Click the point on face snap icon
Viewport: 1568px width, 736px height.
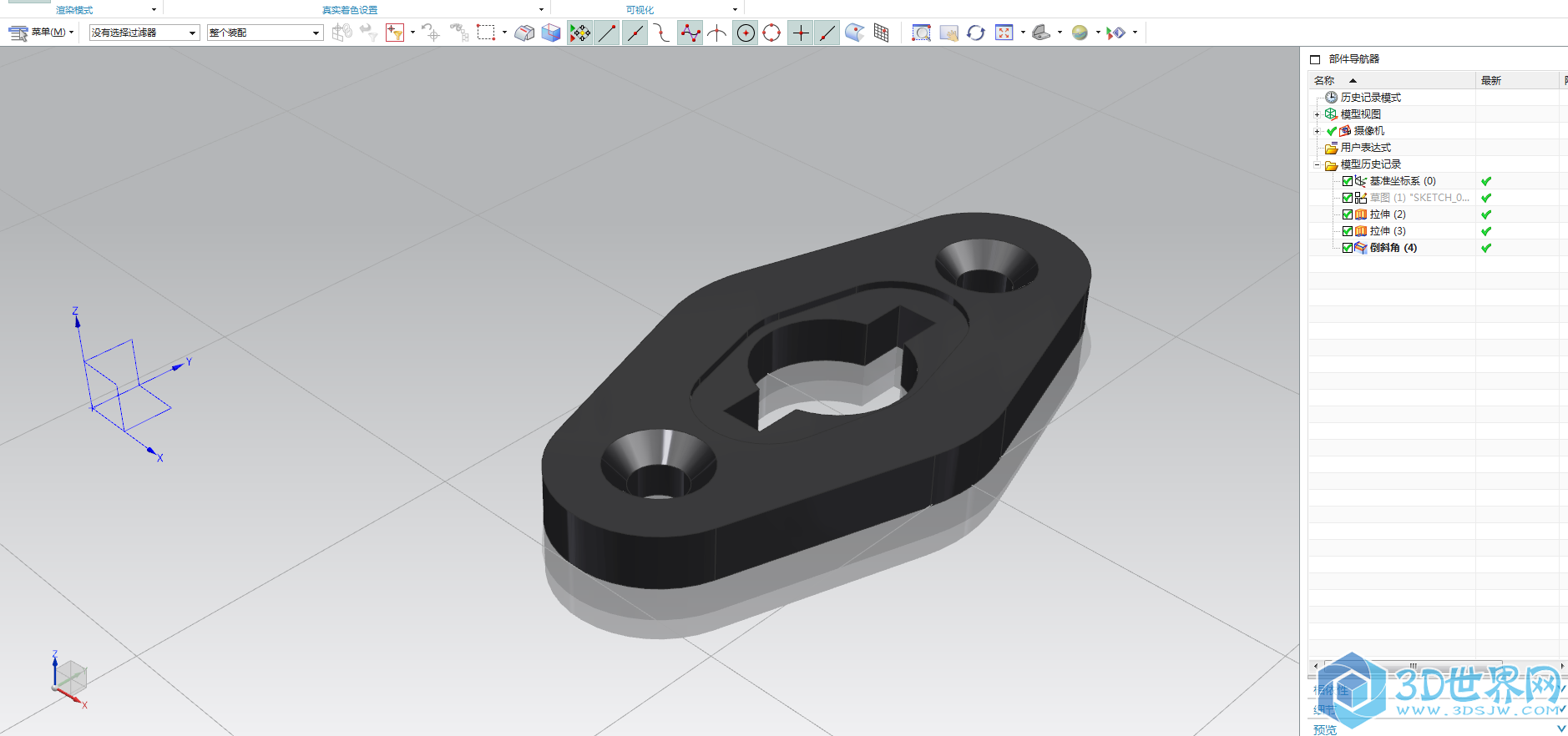tap(854, 33)
